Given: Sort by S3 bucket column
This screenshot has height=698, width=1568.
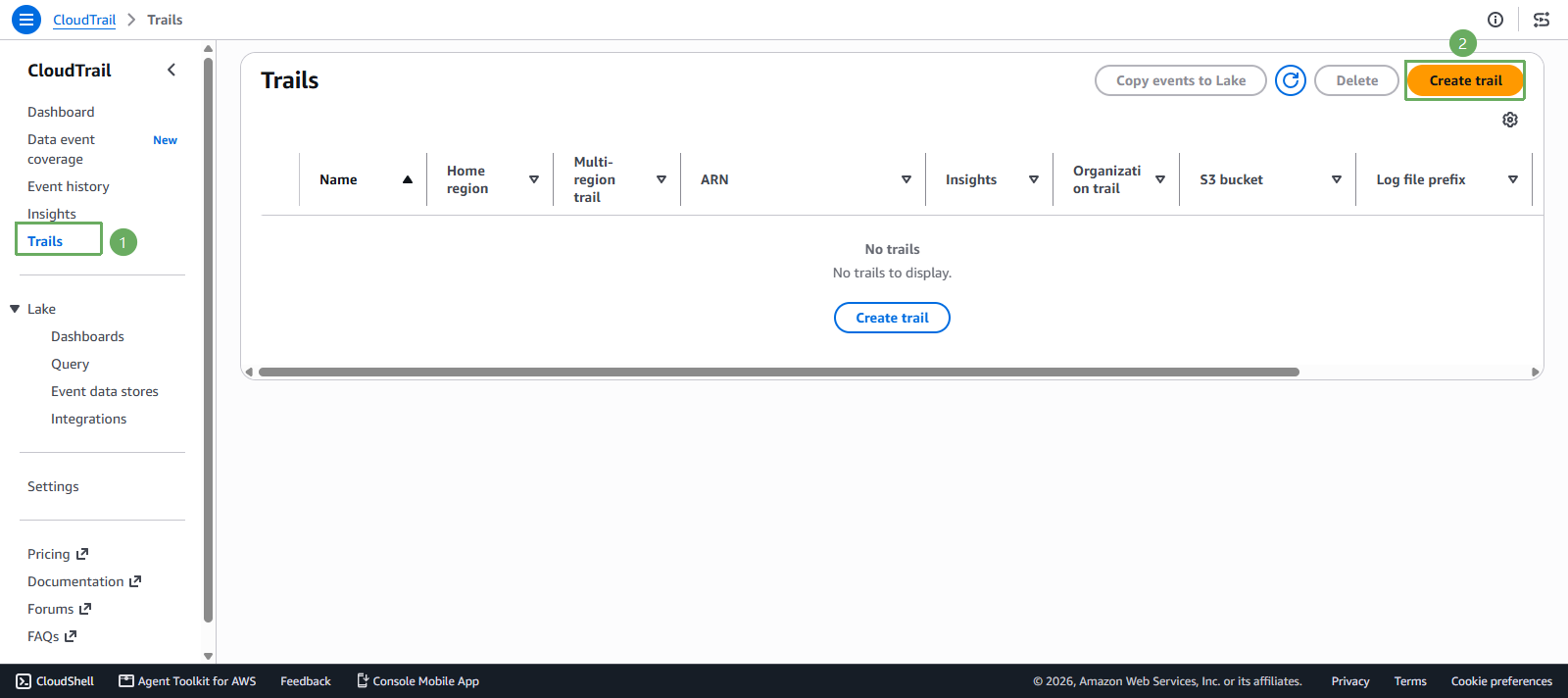Looking at the screenshot, I should coord(1337,179).
